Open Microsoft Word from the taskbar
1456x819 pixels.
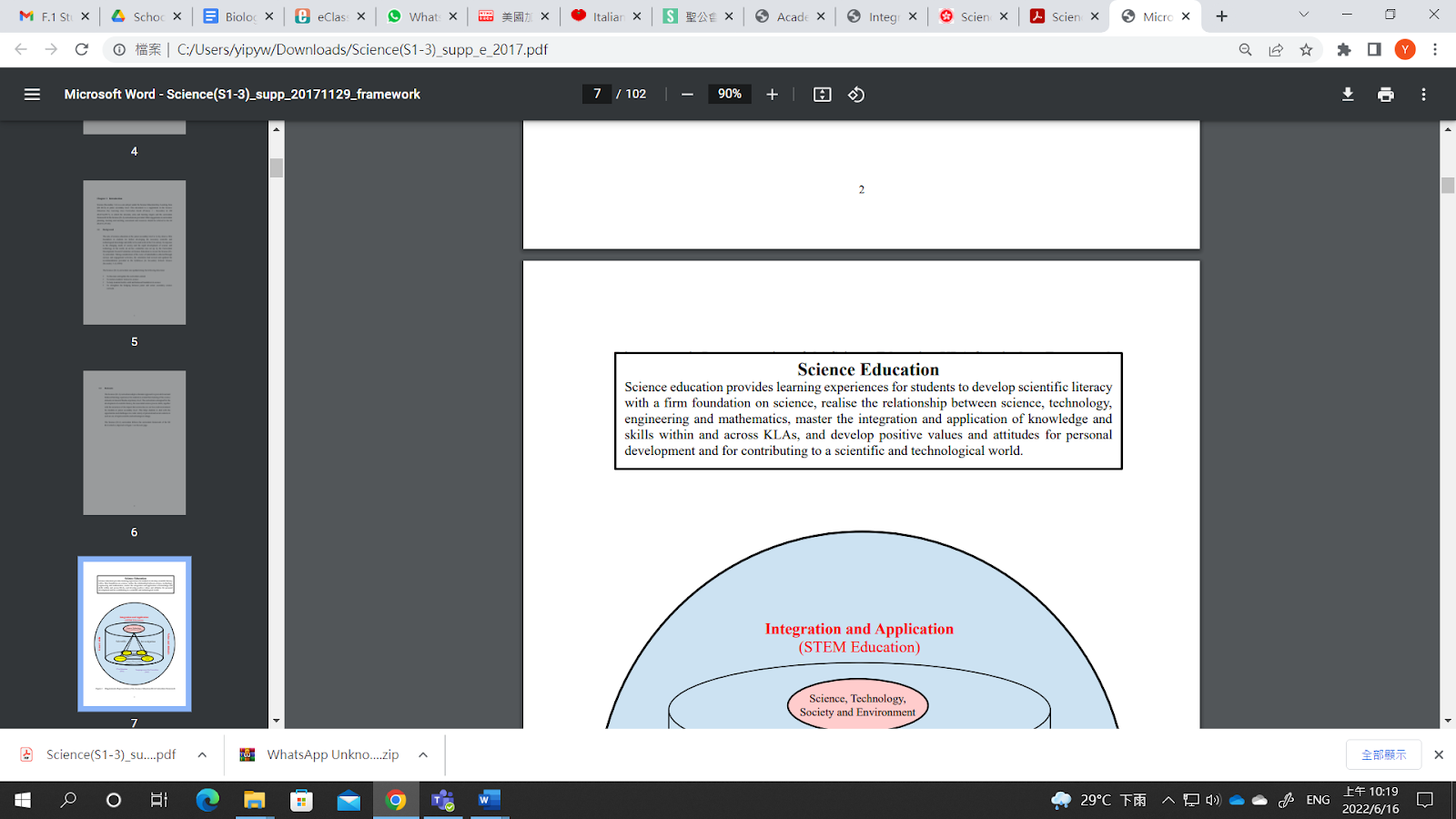[489, 800]
